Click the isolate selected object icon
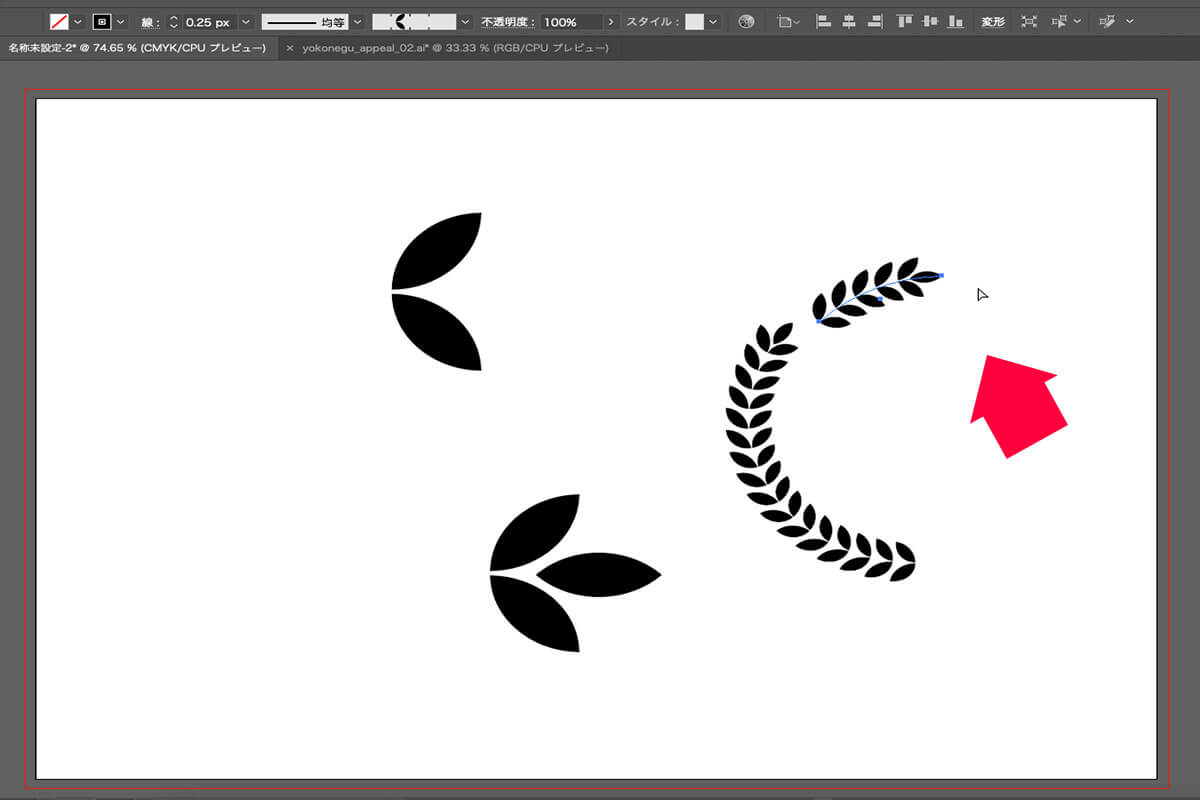The width and height of the screenshot is (1200, 800). pos(1029,21)
